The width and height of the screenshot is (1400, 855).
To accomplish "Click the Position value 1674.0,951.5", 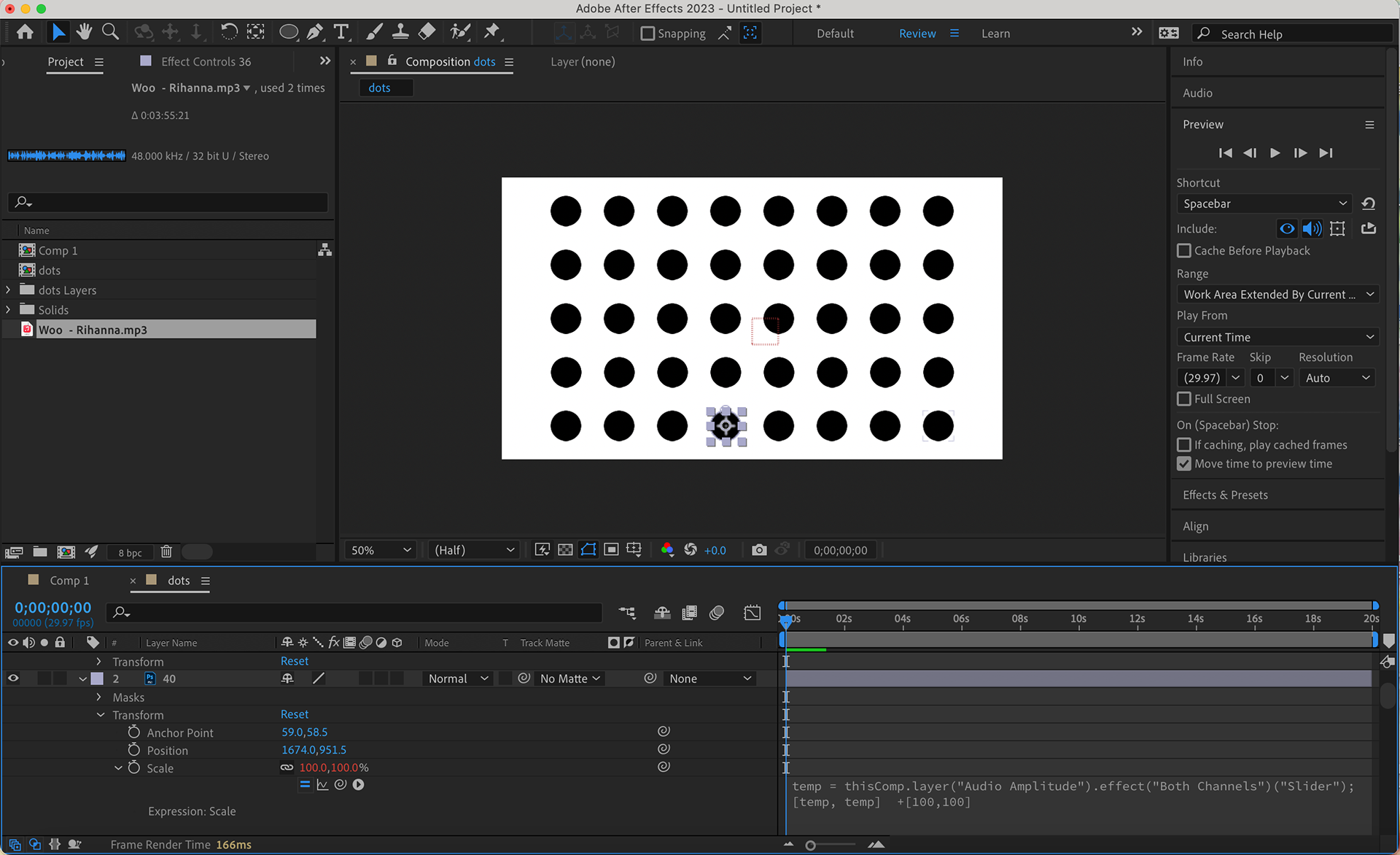I will click(314, 750).
